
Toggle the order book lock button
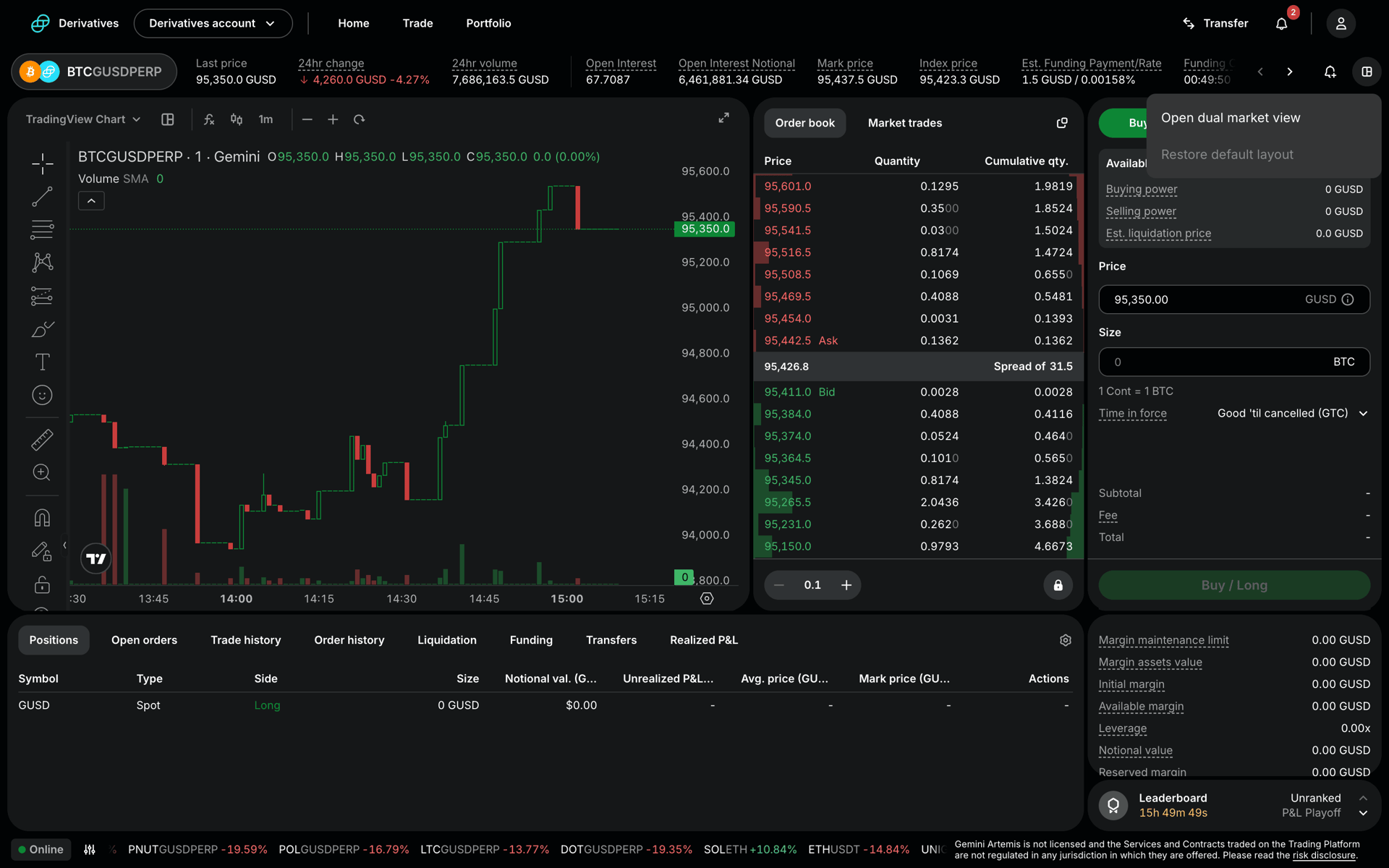point(1058,585)
